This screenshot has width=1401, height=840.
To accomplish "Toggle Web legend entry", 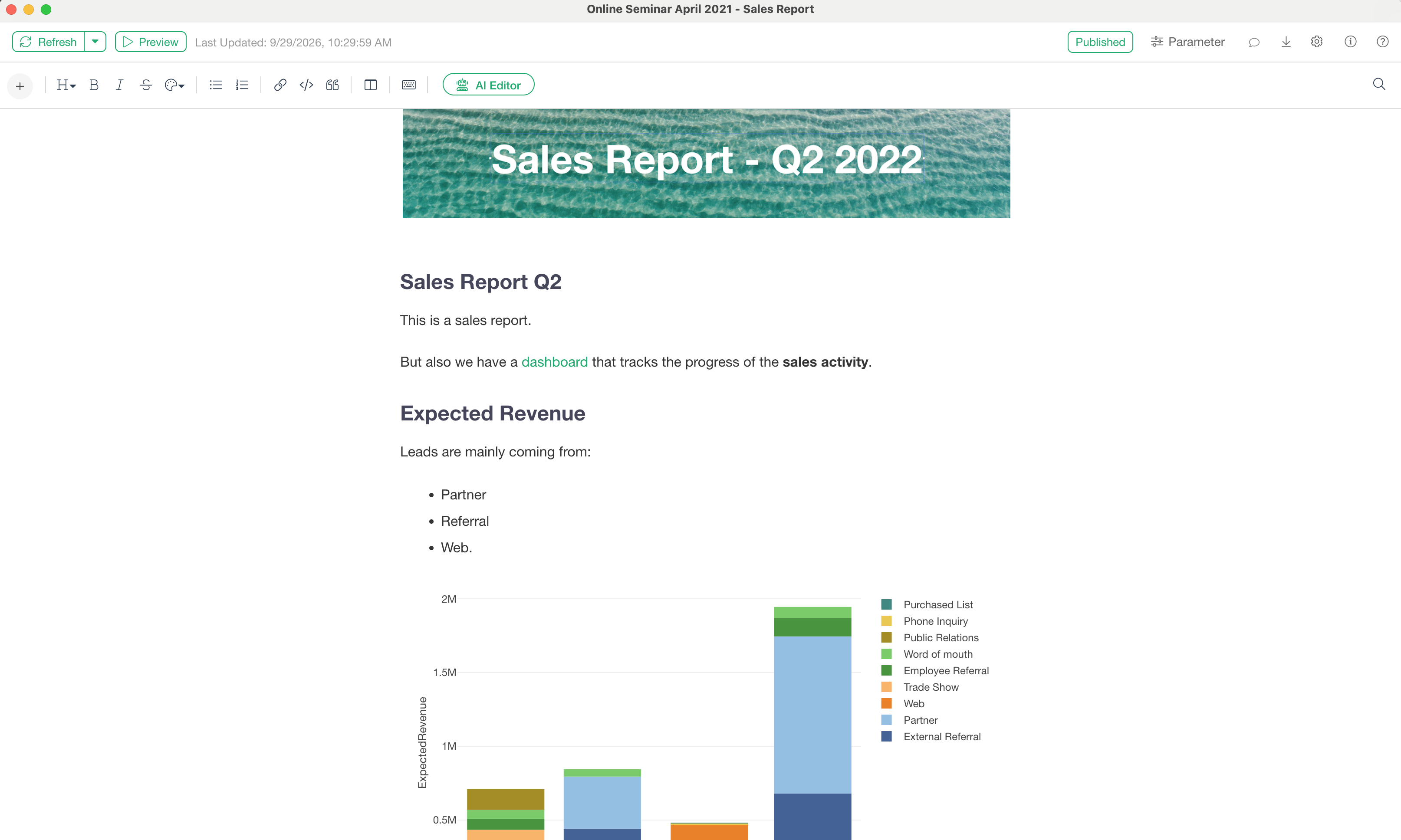I will (x=903, y=704).
